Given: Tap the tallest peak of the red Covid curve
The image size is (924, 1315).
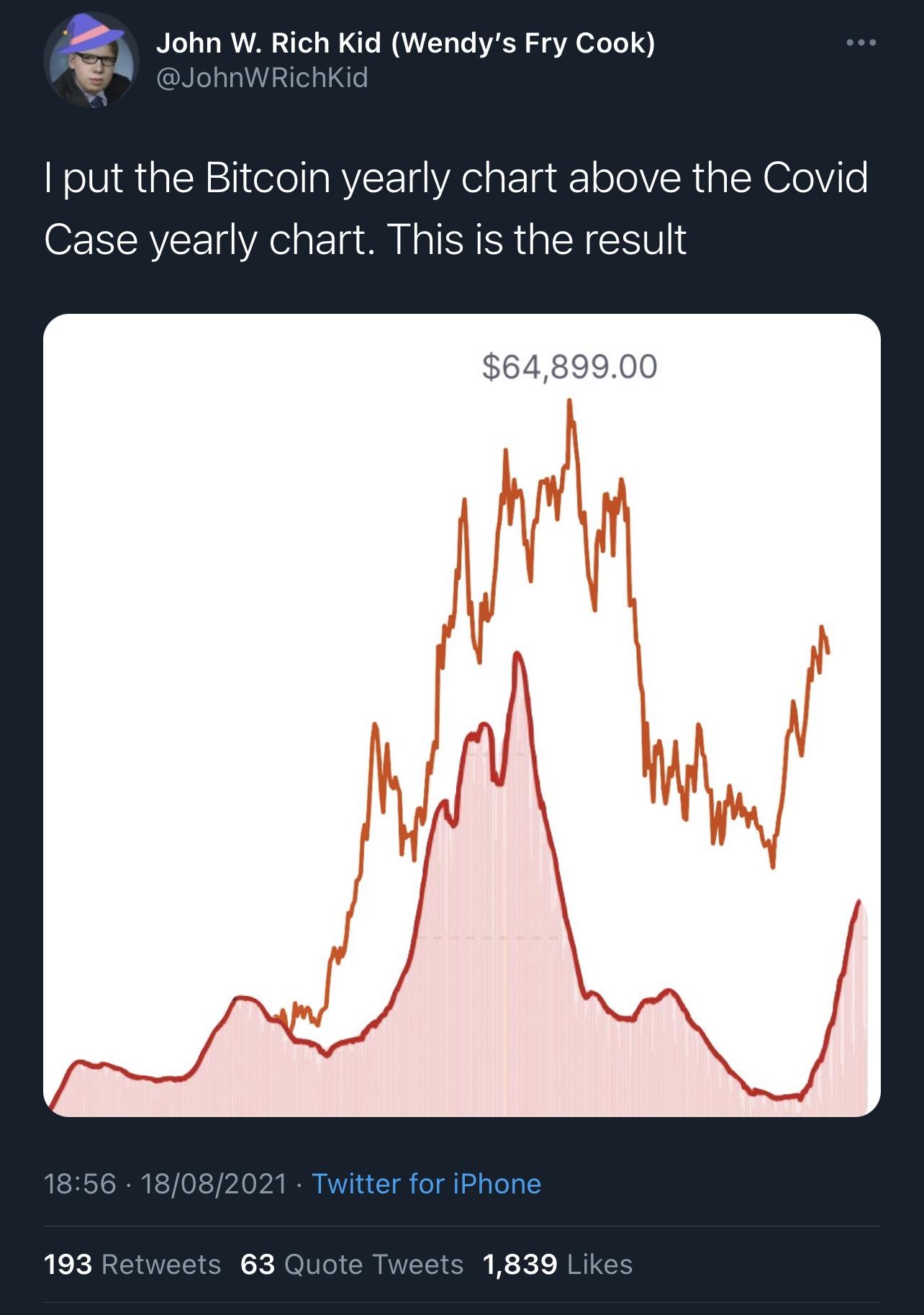Looking at the screenshot, I should (517, 656).
